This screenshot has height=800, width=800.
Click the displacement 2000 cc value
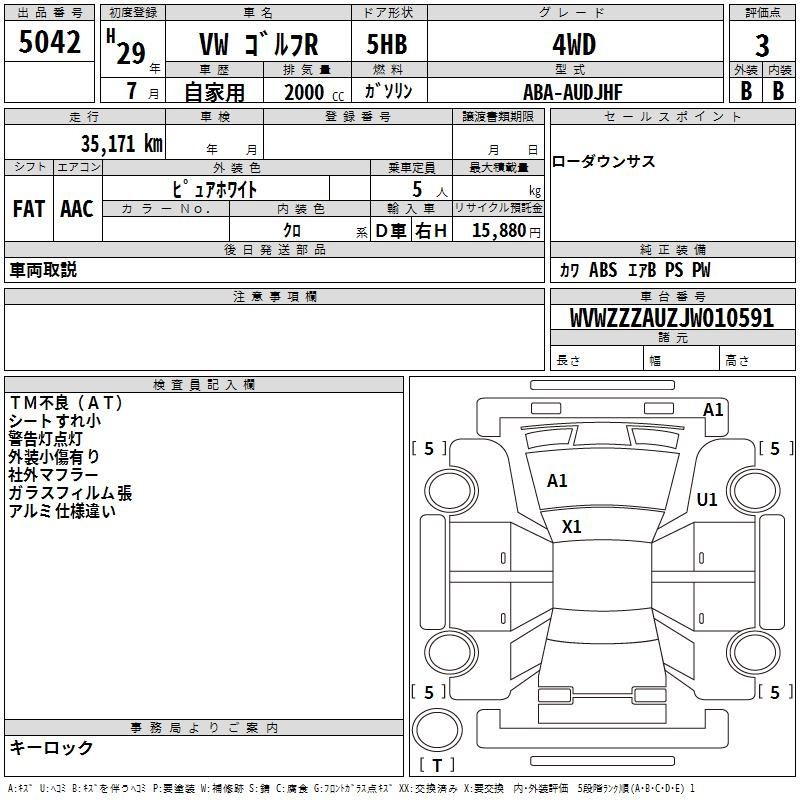tap(314, 93)
